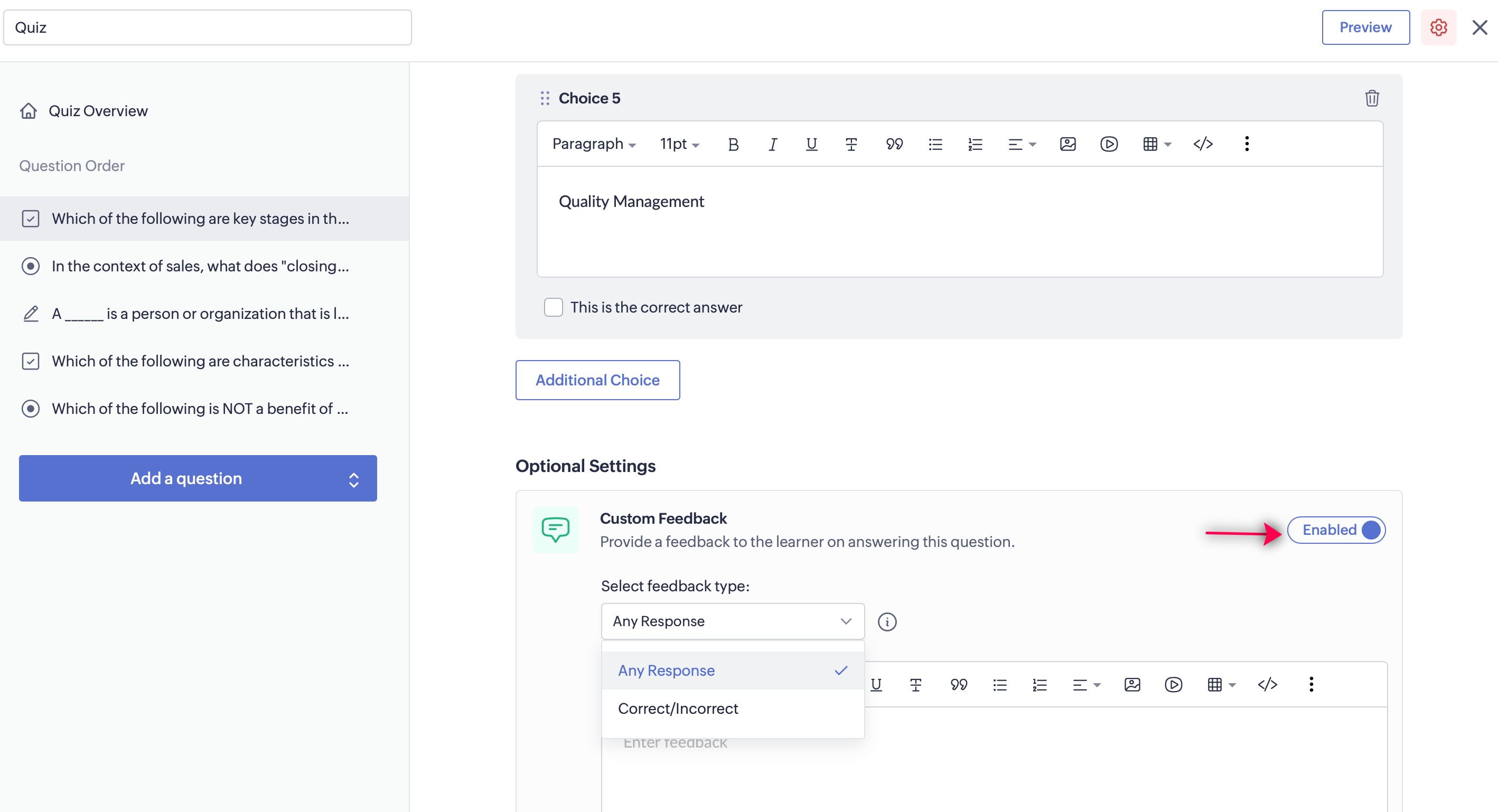Click the Quiz title input field

(207, 27)
